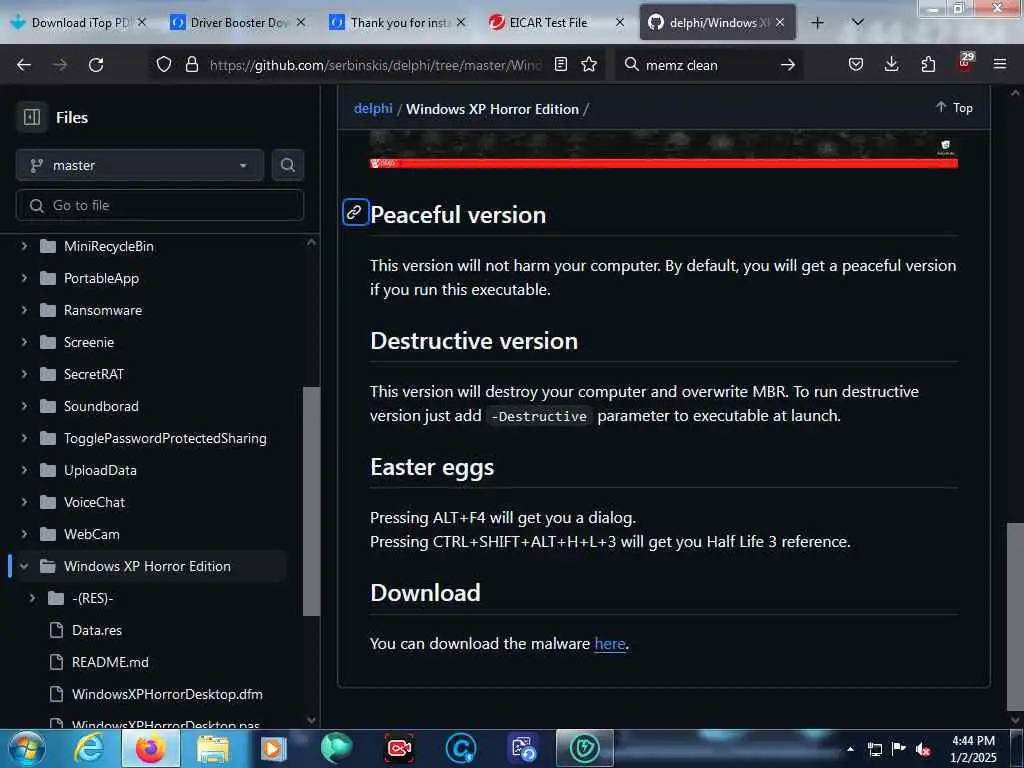The image size is (1024, 768).
Task: Click the main page scrollbar thumb
Action: (1015, 617)
